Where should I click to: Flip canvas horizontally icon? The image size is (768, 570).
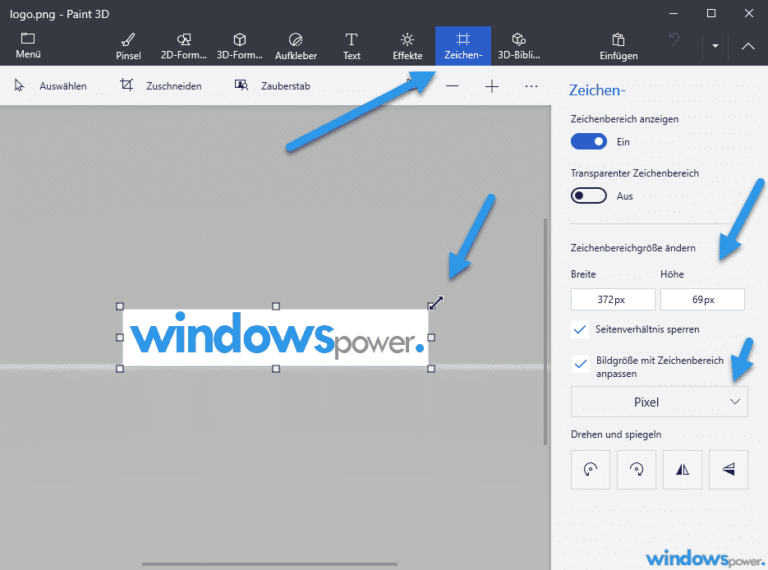pos(682,470)
